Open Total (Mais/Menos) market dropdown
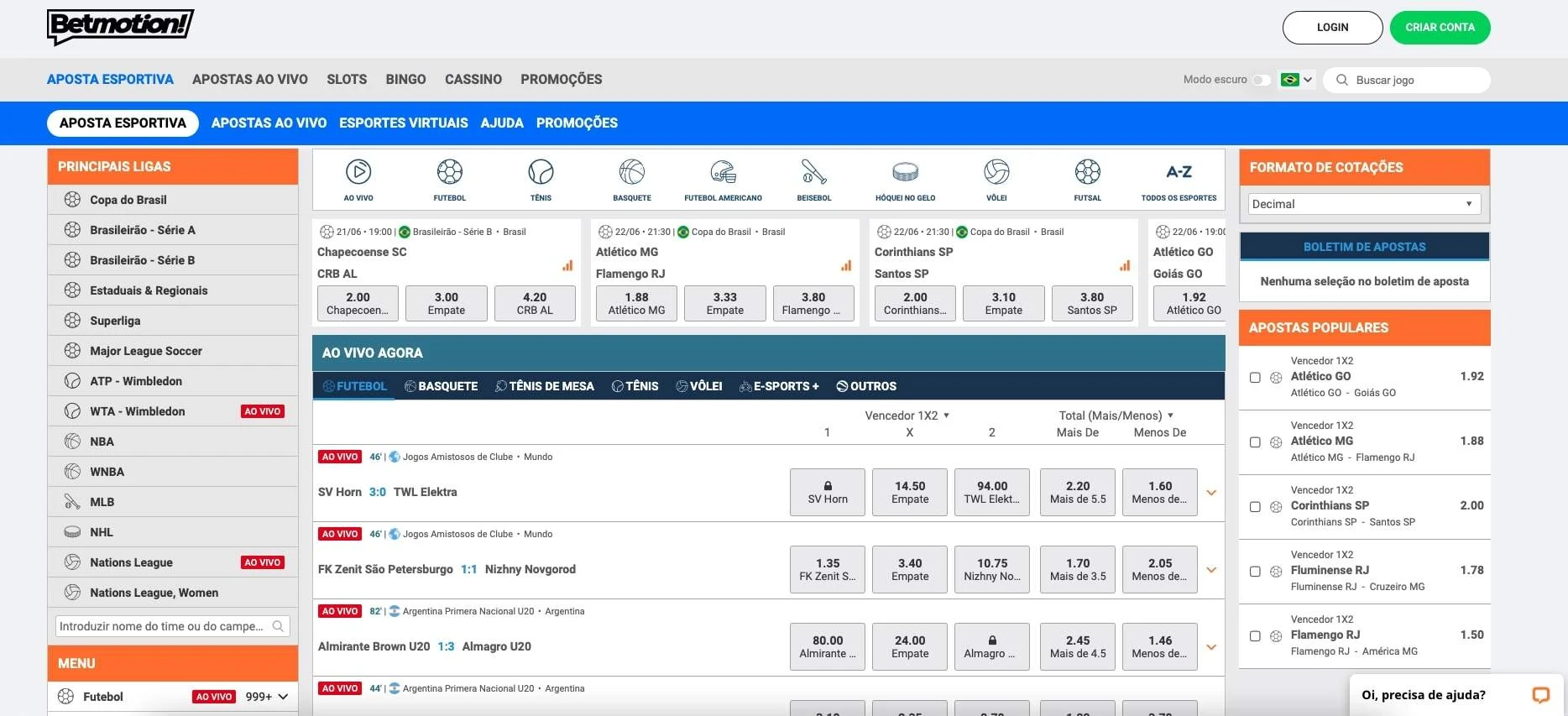Image resolution: width=1568 pixels, height=716 pixels. pyautogui.click(x=1116, y=415)
